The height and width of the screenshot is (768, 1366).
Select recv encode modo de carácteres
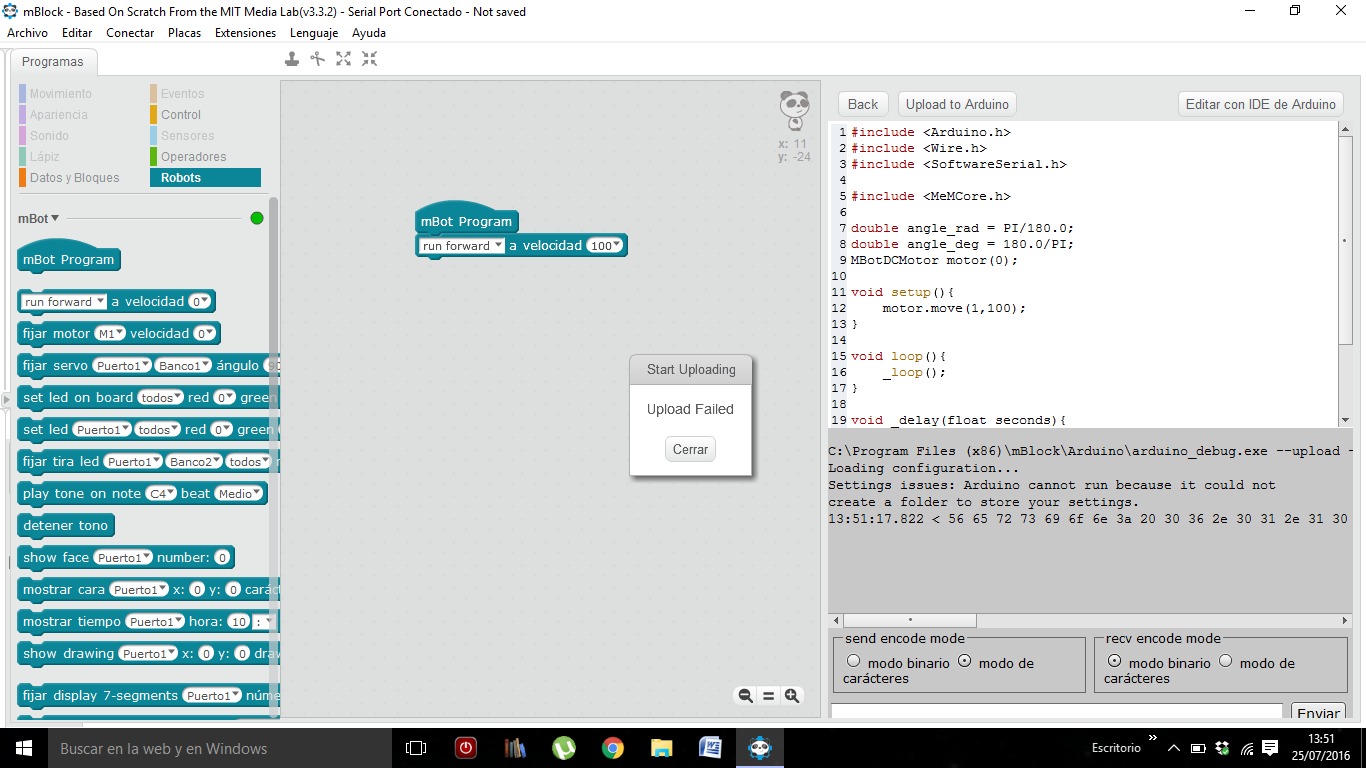pos(1226,661)
